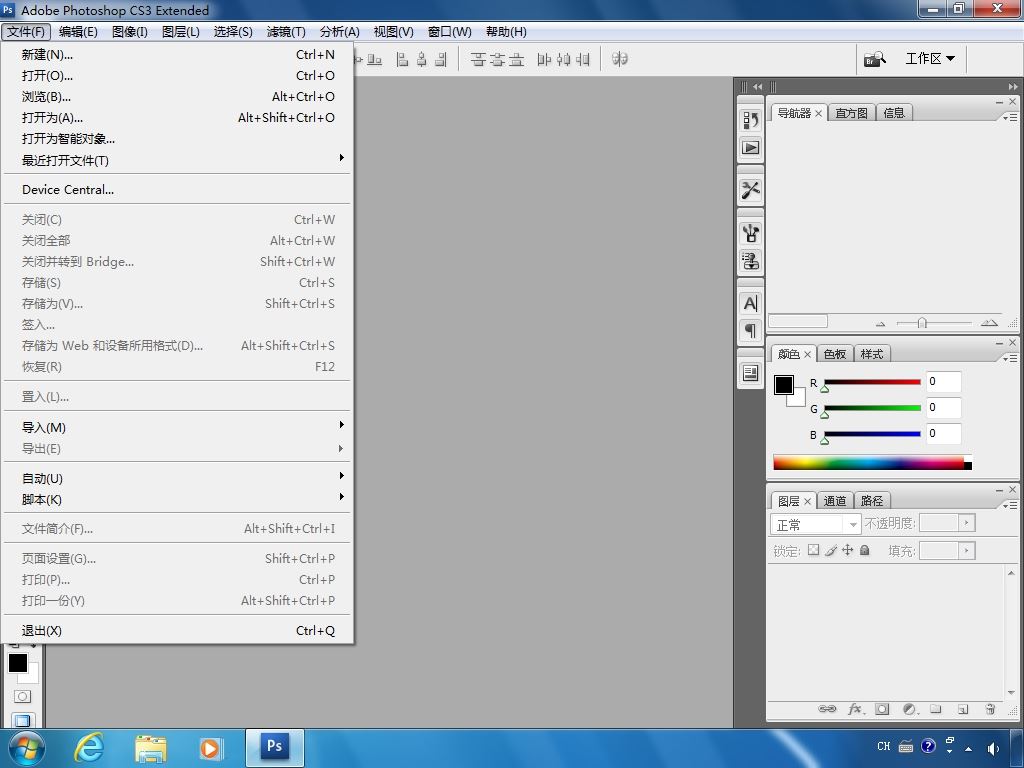Screen dimensions: 1024x768
Task: Click the lock image pixels brush icon
Action: click(830, 550)
